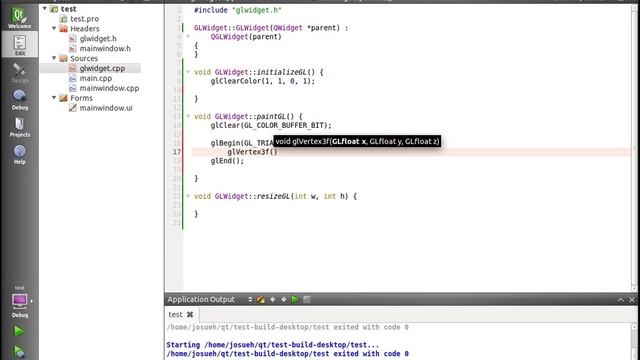Select the Forms folder label
Image resolution: width=640 pixels, height=360 pixels.
coord(81,98)
